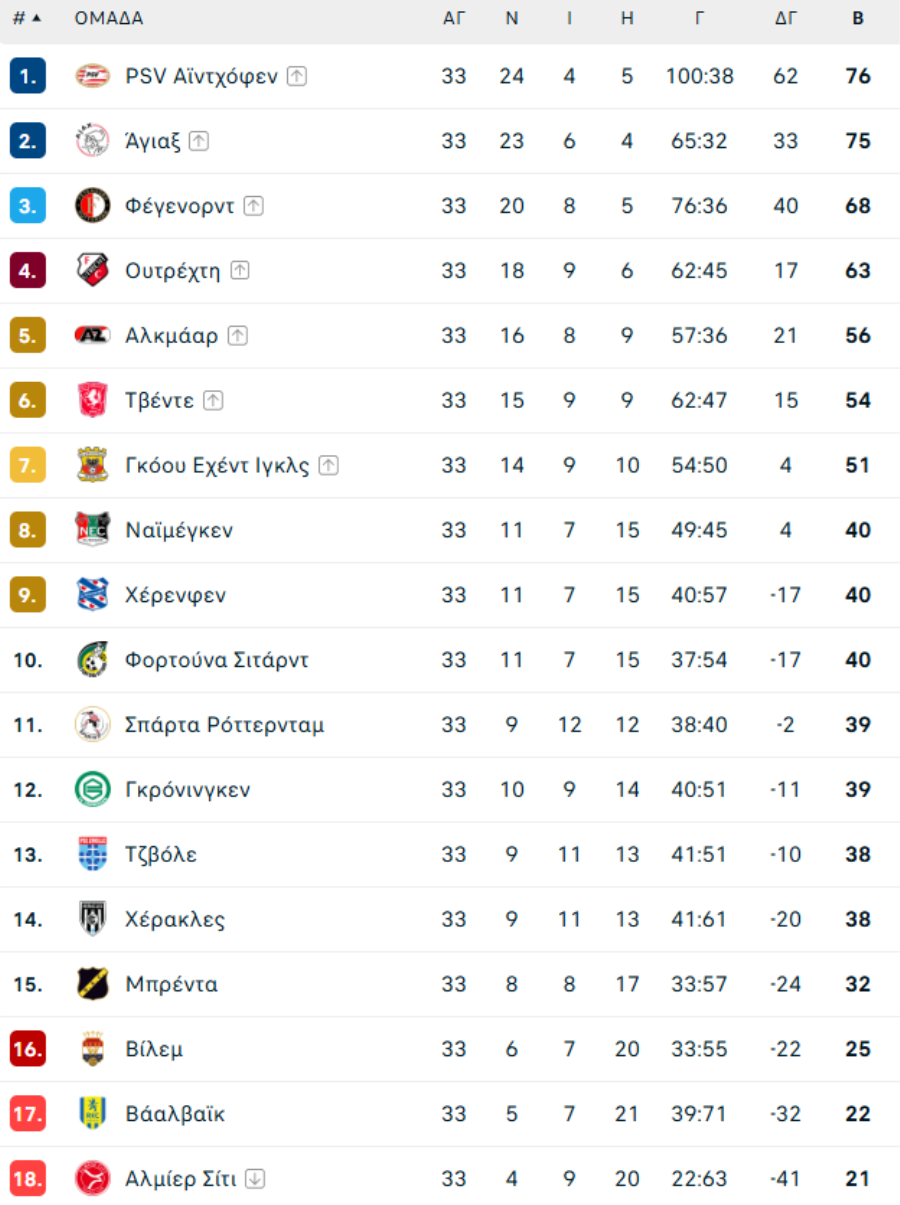Click the Φέγενορντ team logo

point(93,206)
